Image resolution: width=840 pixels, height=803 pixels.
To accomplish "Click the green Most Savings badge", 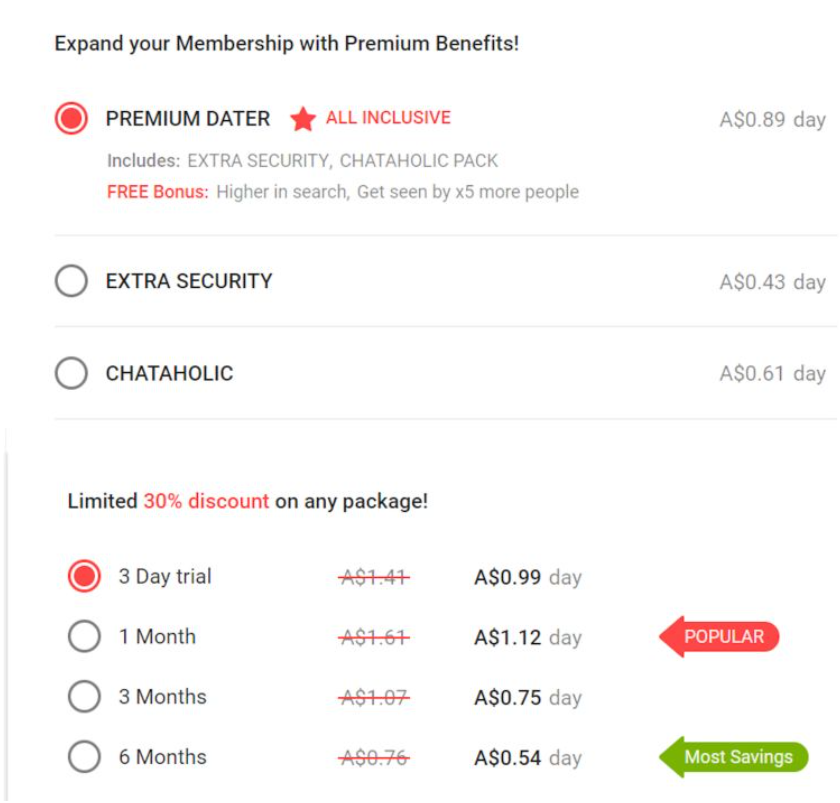I will point(734,757).
